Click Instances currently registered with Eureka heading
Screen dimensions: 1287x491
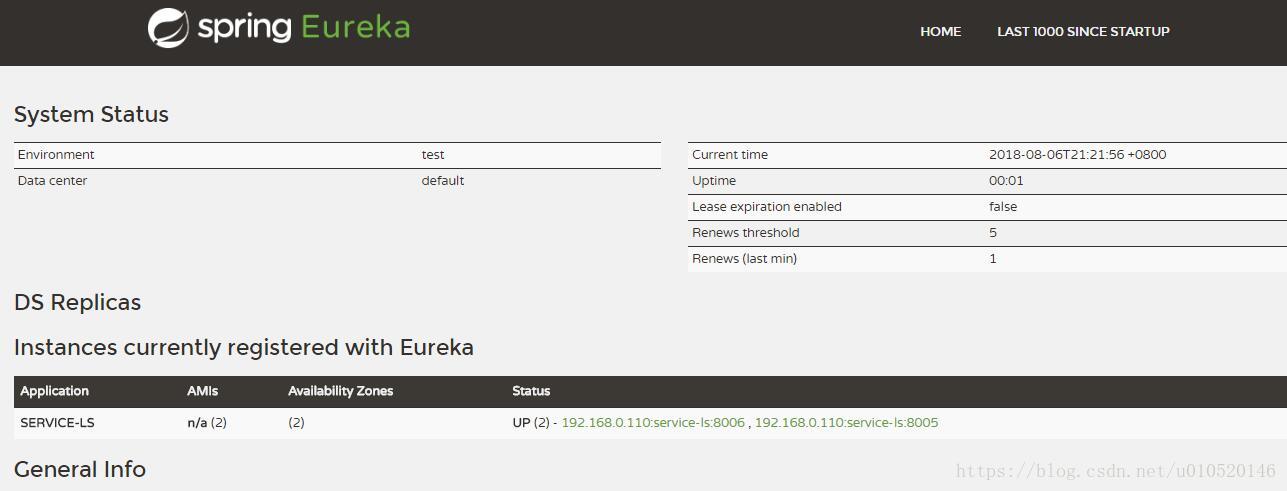pyautogui.click(x=244, y=347)
